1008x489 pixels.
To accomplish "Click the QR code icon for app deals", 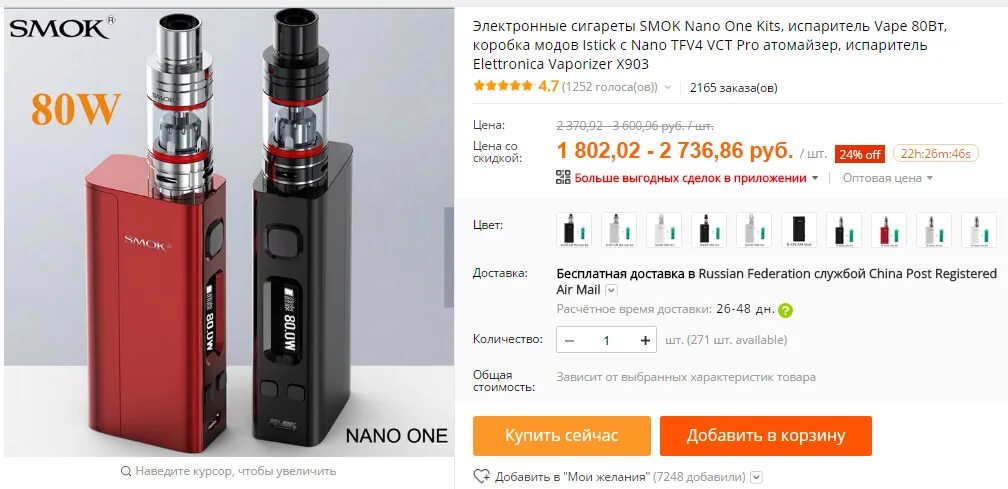I will [563, 177].
